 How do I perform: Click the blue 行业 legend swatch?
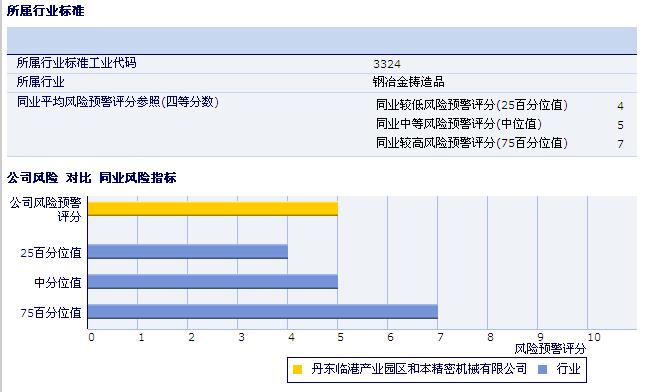coord(542,369)
